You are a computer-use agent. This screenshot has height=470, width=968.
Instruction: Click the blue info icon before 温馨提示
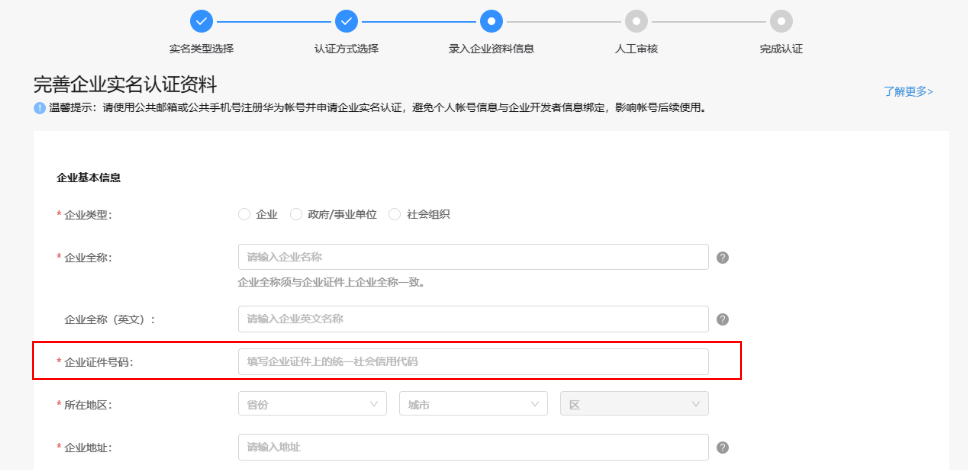coord(40,108)
